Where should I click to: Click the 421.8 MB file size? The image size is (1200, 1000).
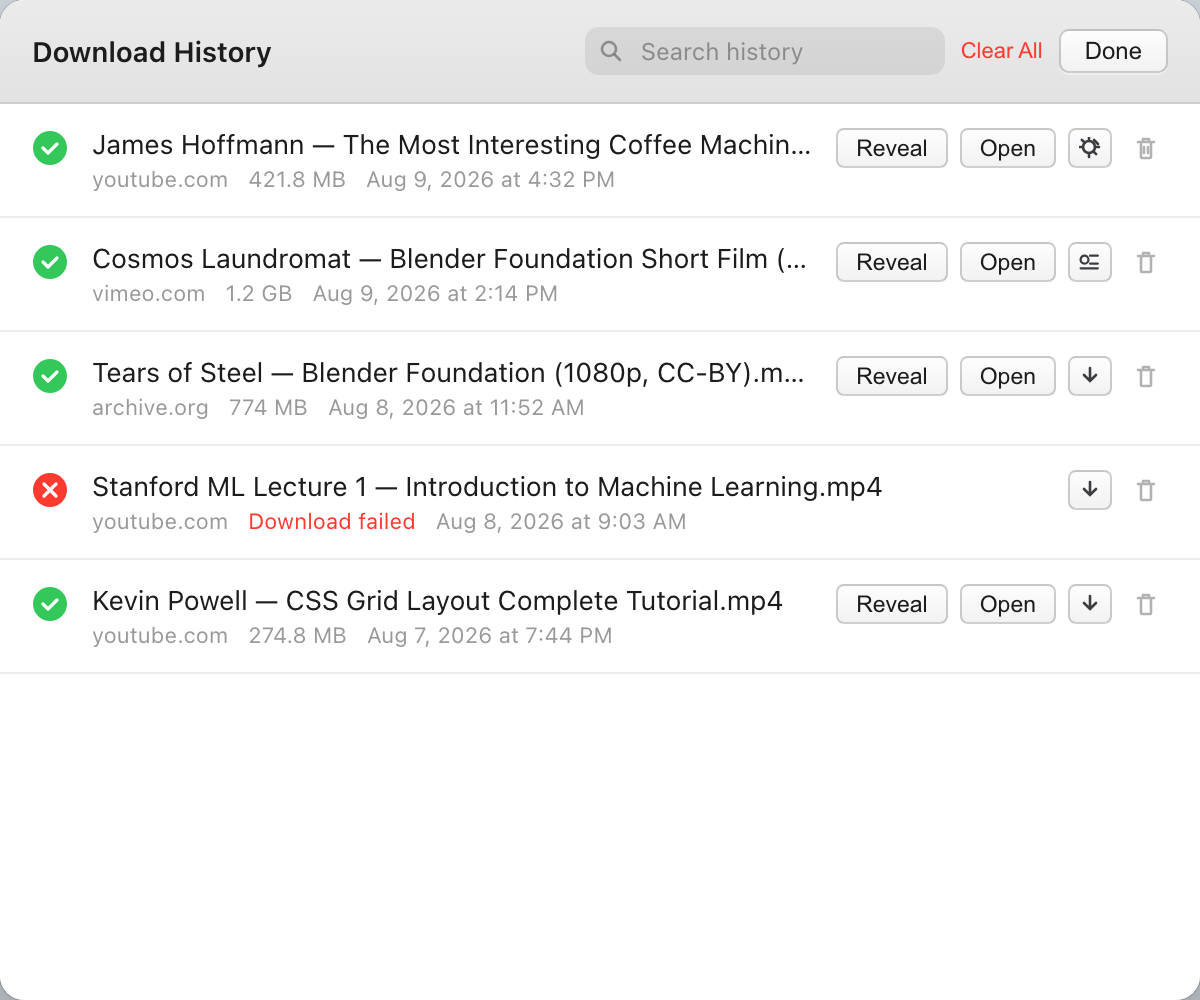[297, 179]
